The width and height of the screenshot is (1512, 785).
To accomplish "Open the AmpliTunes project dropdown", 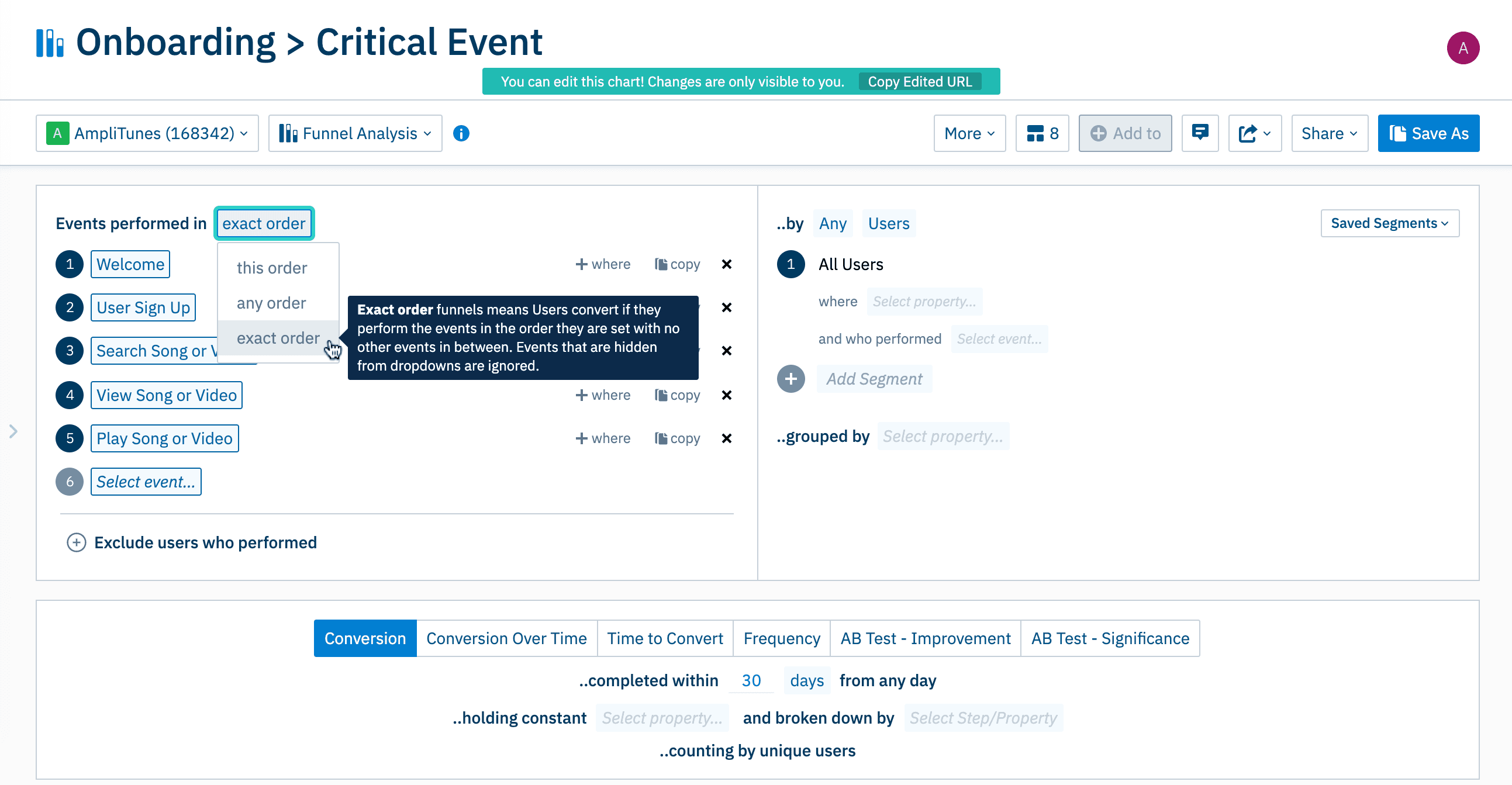I will (147, 134).
